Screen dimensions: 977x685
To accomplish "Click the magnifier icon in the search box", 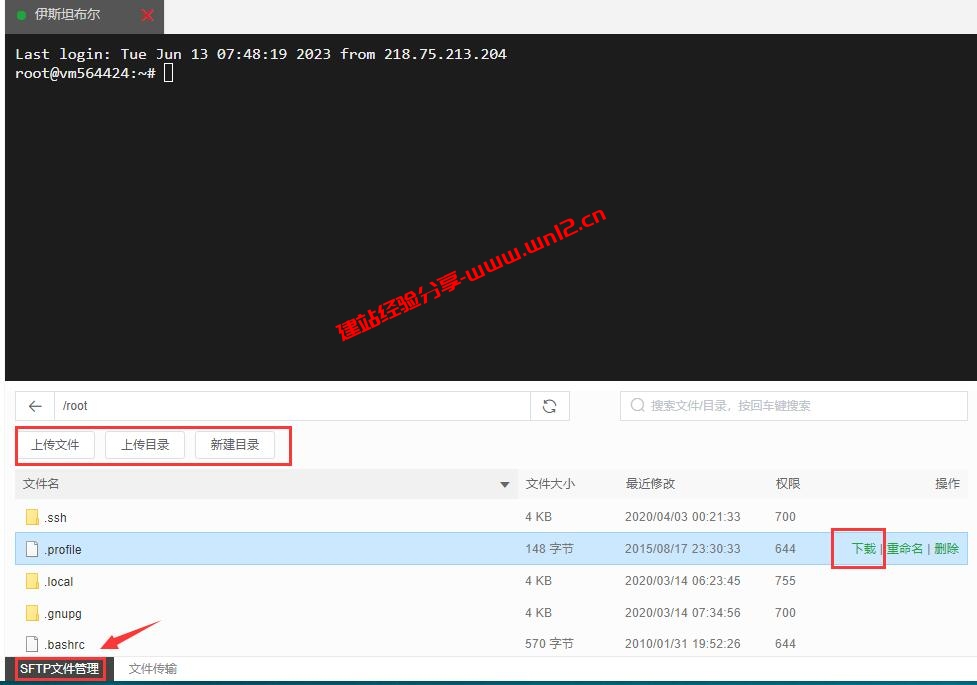I will (637, 405).
